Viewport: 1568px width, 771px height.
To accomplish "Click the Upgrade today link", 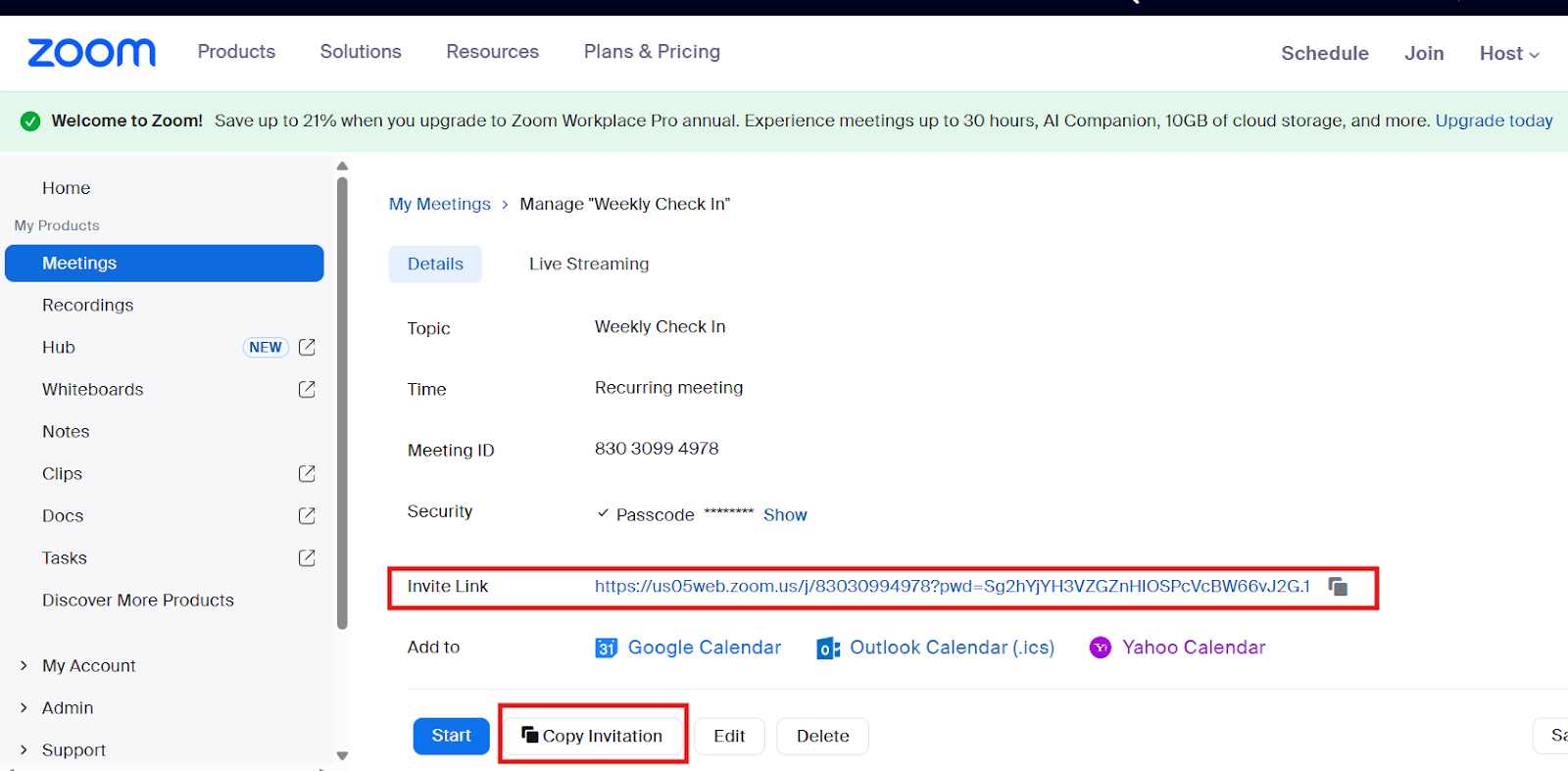I will (x=1494, y=120).
